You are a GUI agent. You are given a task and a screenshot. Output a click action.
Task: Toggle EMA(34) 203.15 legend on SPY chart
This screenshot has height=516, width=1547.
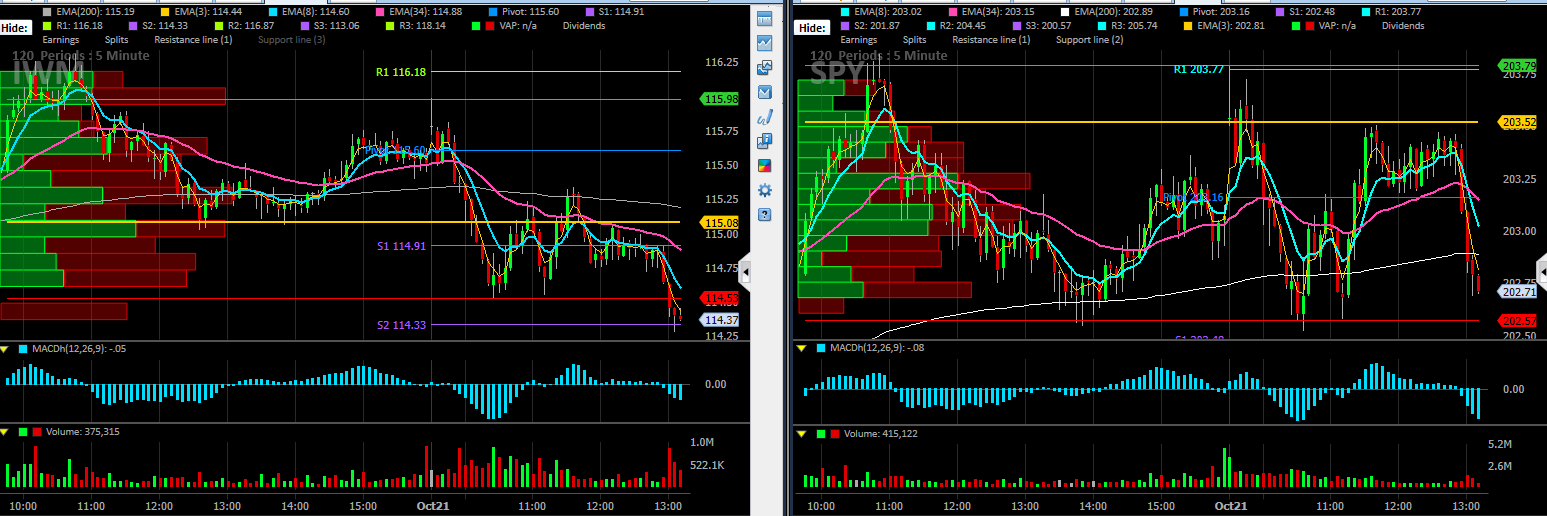tap(990, 11)
